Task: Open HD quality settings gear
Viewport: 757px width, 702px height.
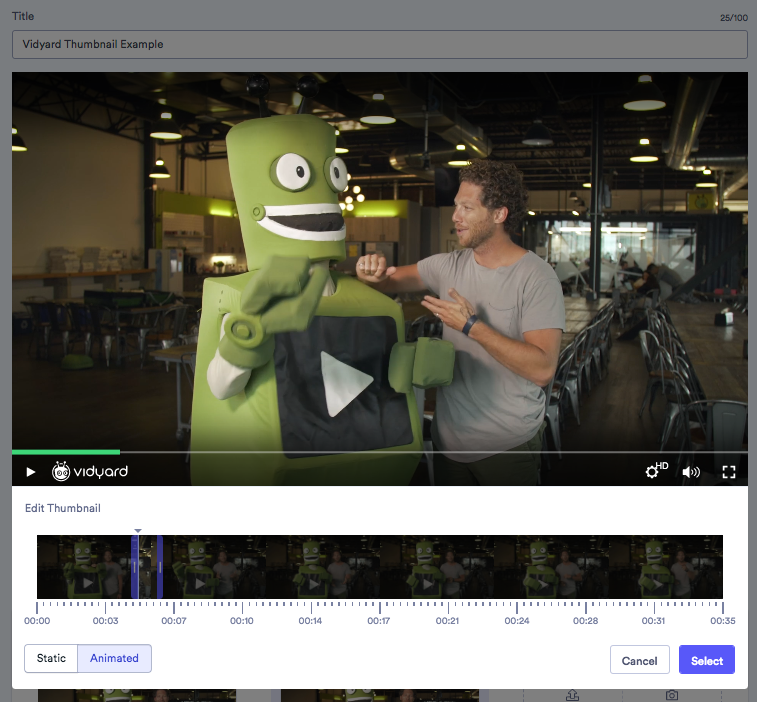Action: 656,470
